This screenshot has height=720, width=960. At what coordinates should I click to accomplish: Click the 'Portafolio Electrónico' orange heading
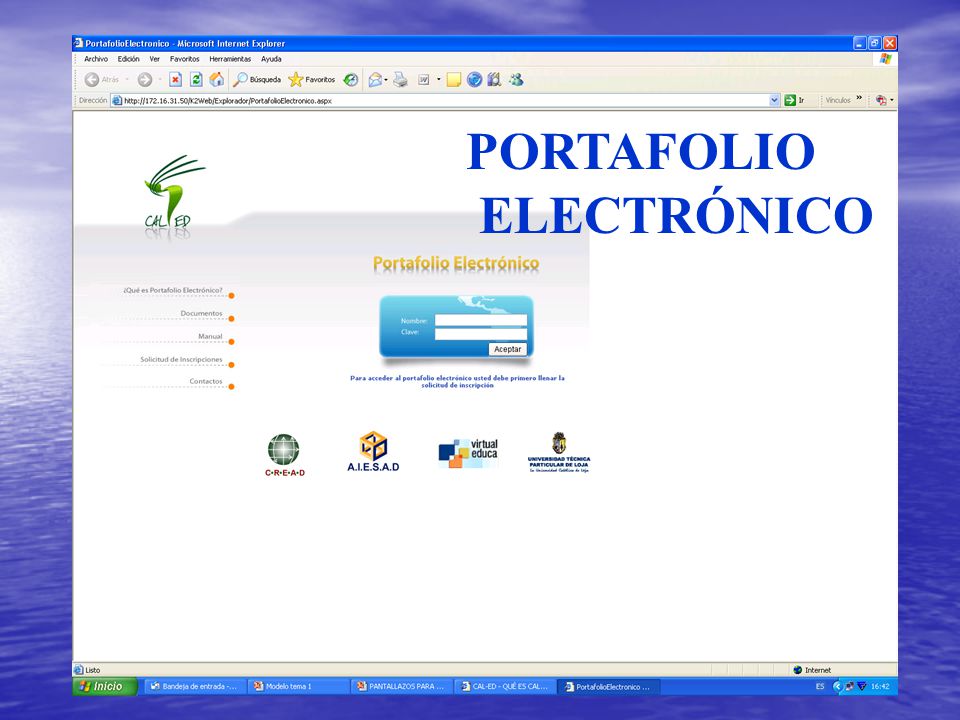[x=456, y=264]
